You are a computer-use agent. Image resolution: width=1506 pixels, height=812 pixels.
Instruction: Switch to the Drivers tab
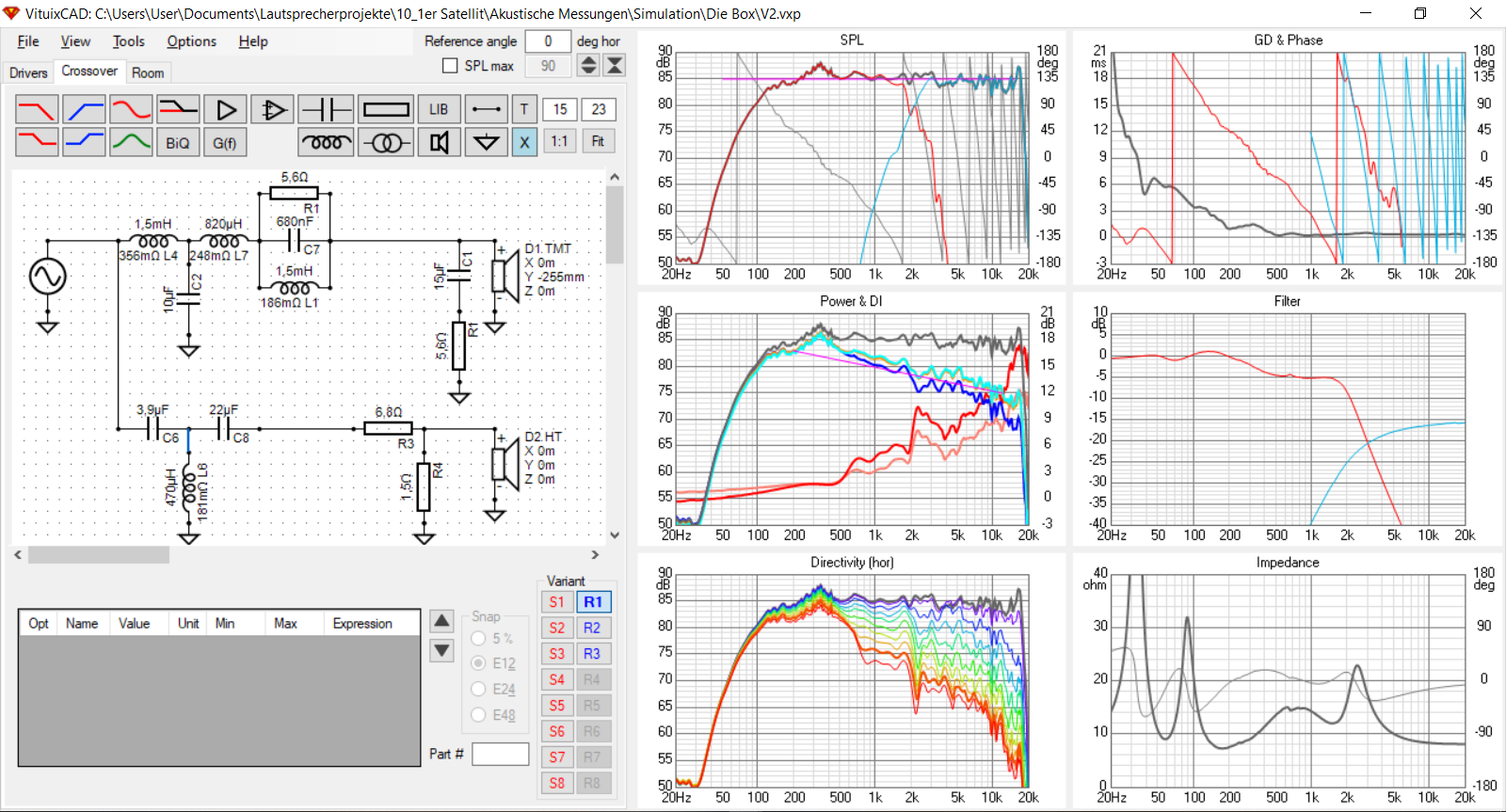point(28,72)
